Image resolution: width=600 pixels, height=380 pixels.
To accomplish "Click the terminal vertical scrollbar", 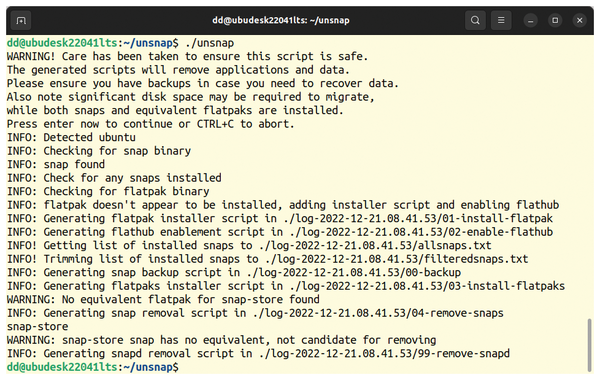I will pos(589,344).
